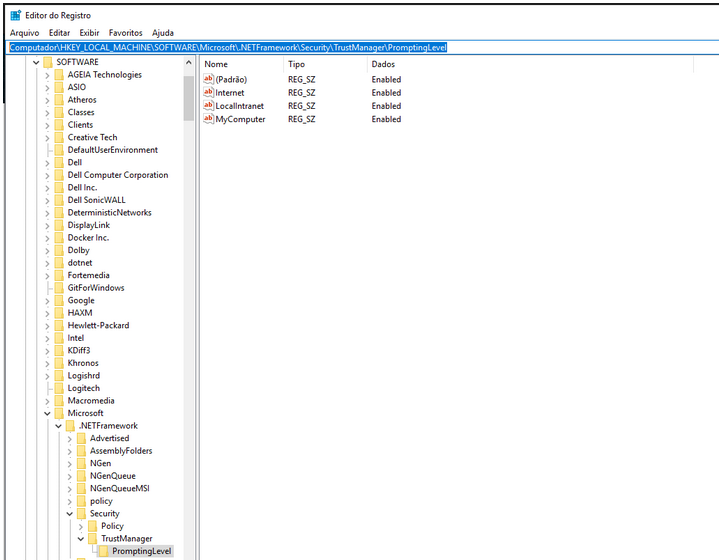
Task: Click the dotnet folder icon
Action: [x=59, y=262]
